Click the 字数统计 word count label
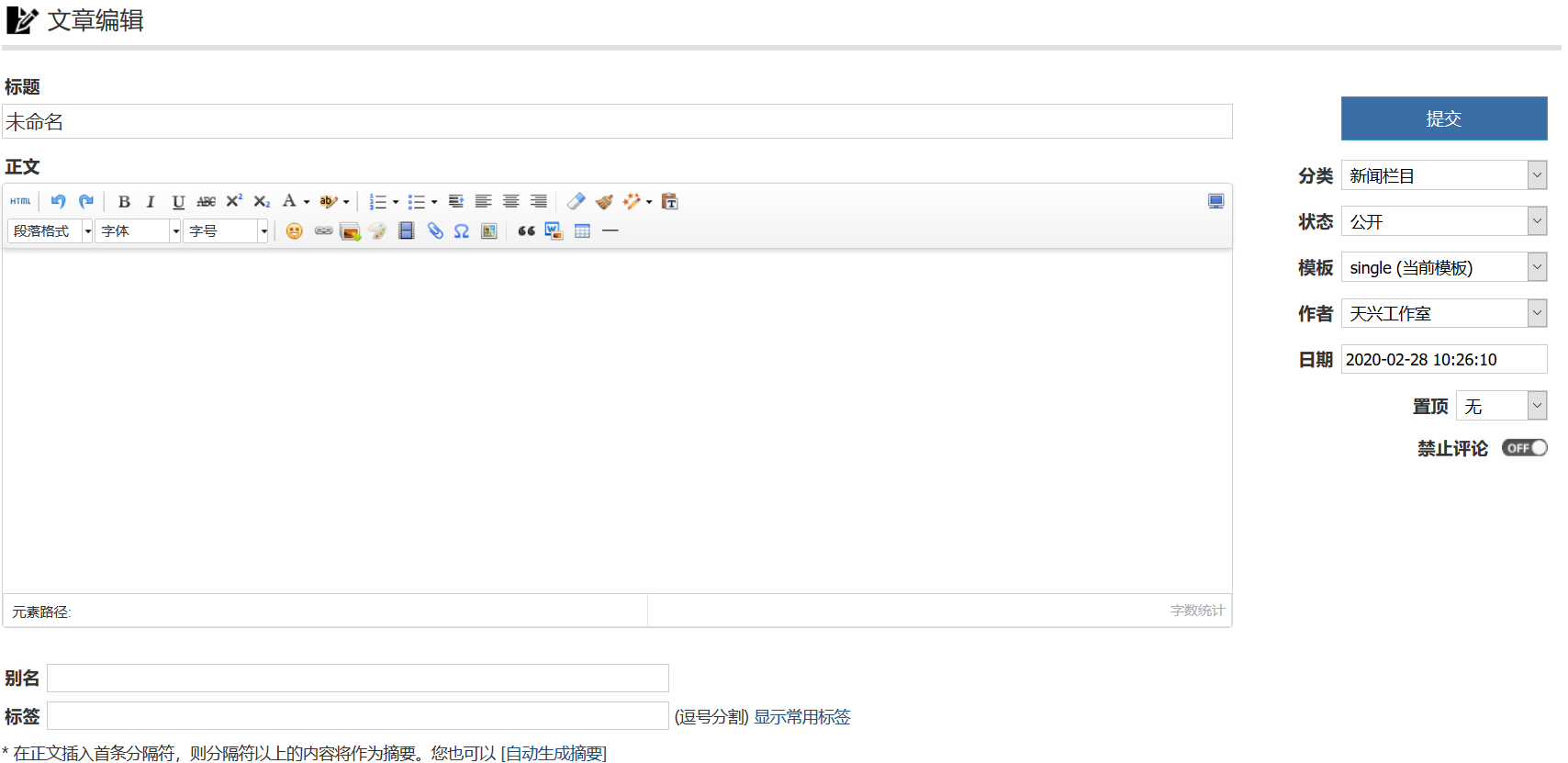 point(1197,611)
